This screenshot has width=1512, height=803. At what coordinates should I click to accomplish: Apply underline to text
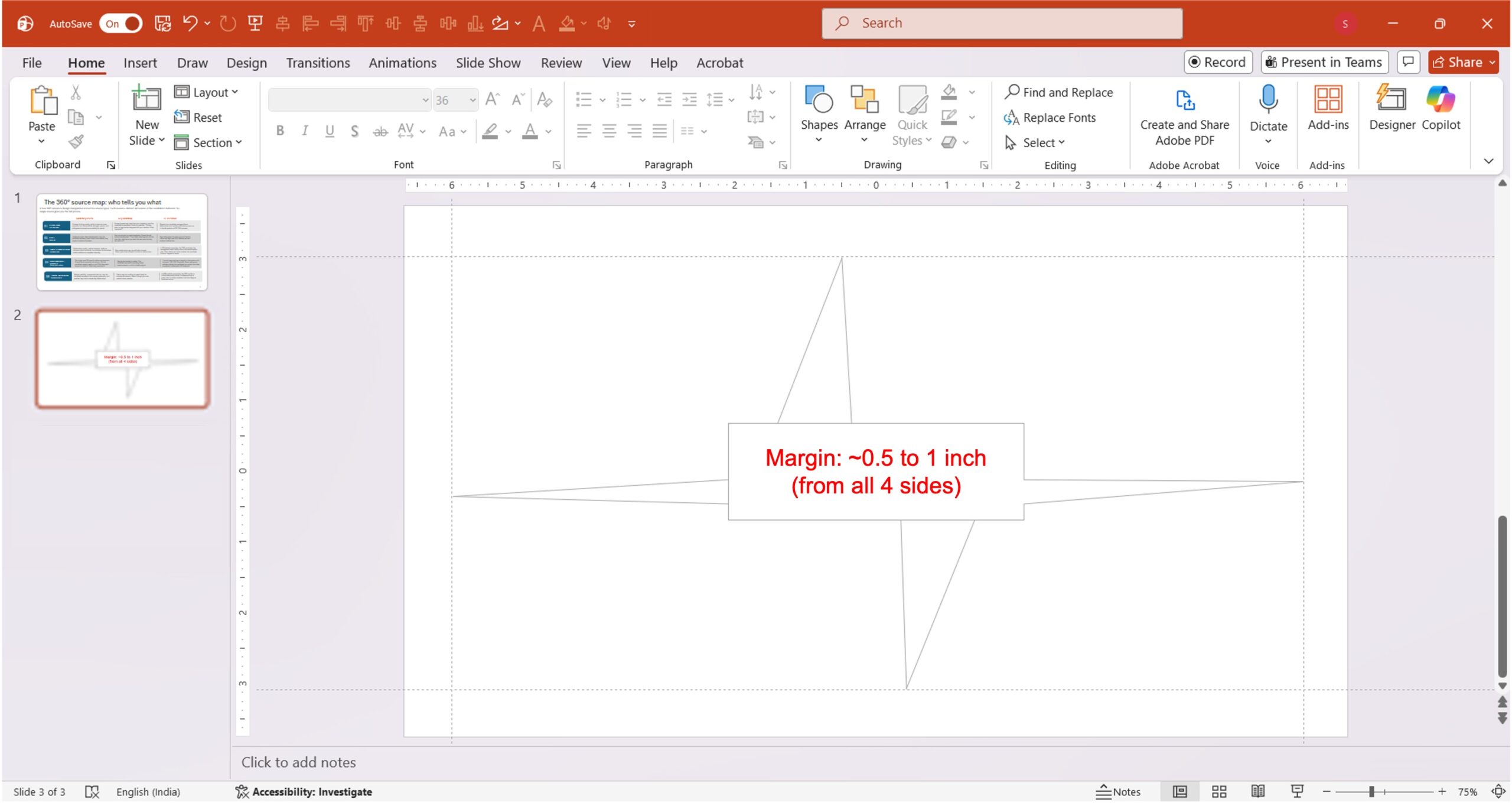[x=329, y=131]
